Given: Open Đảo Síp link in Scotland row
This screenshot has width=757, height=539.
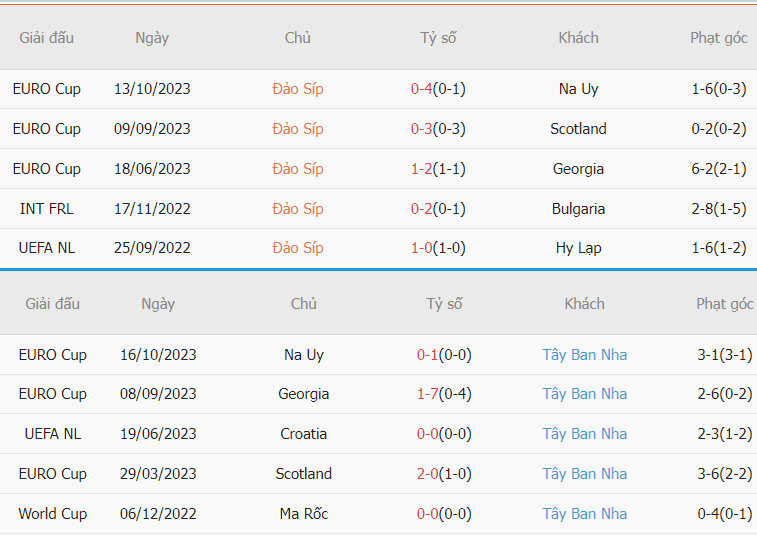Looking at the screenshot, I should 297,129.
